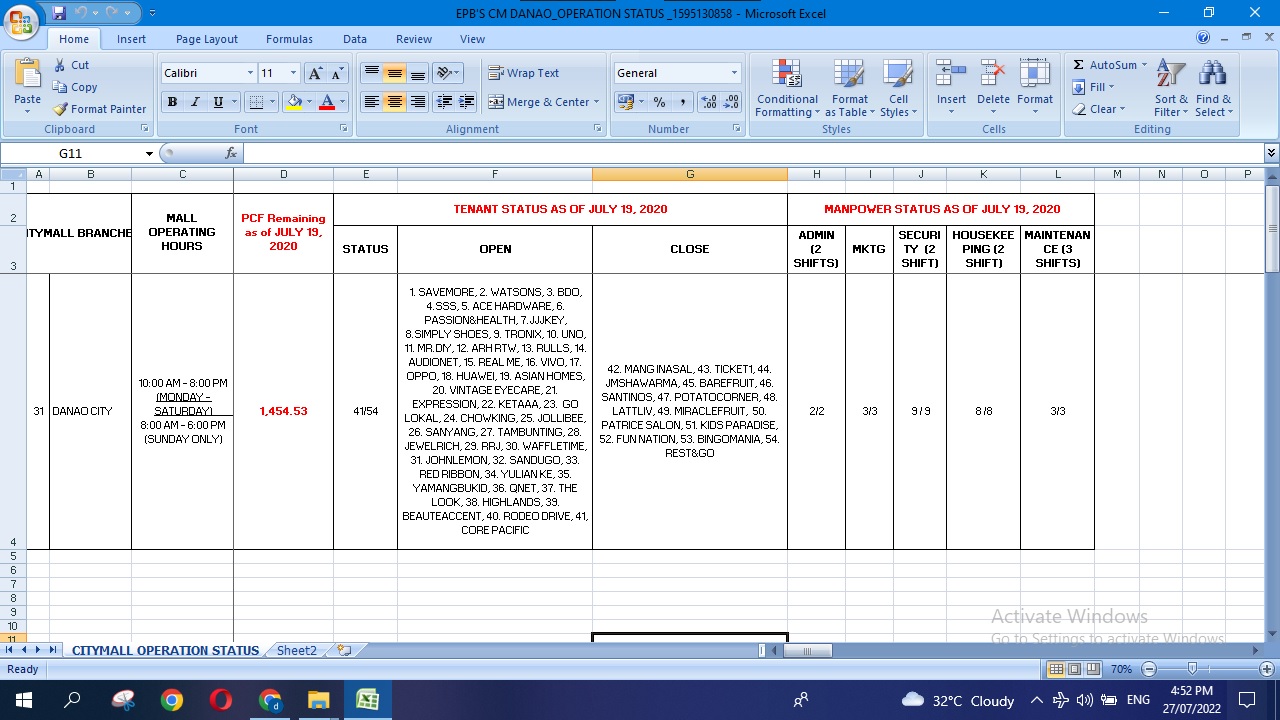Expand the Name Box dropdown arrow
The image size is (1280, 720).
point(149,153)
